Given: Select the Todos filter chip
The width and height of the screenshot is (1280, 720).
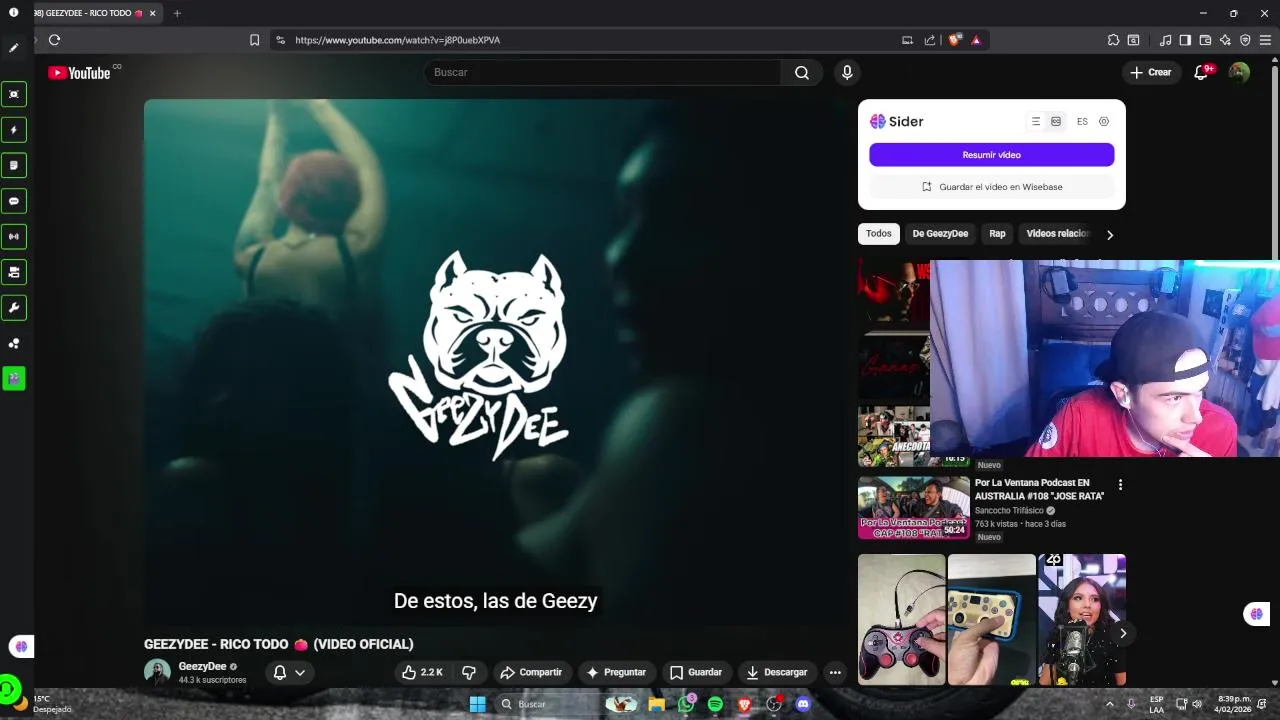Looking at the screenshot, I should 879,234.
